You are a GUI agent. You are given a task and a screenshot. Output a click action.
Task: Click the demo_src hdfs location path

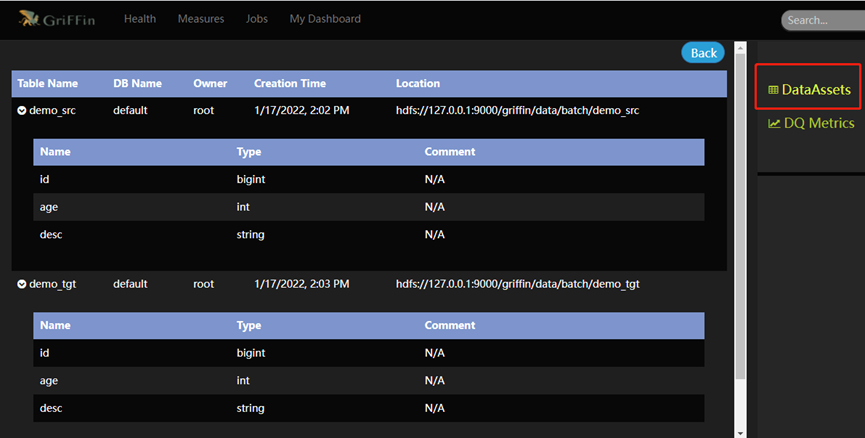tap(517, 110)
